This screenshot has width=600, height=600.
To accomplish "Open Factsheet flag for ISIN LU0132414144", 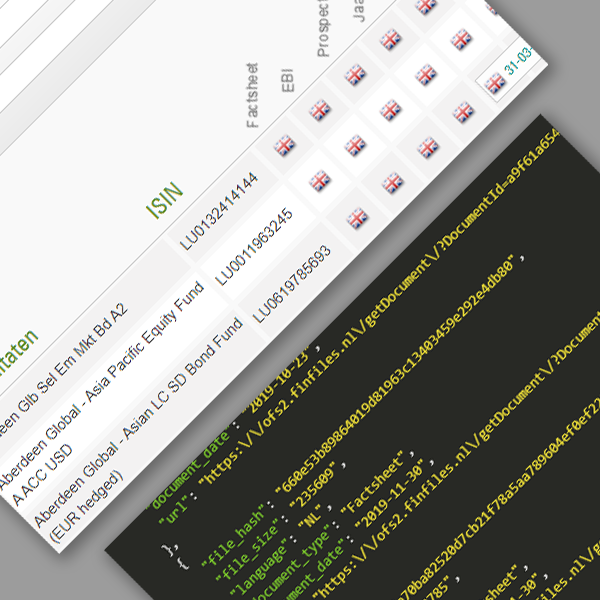I will tap(284, 145).
